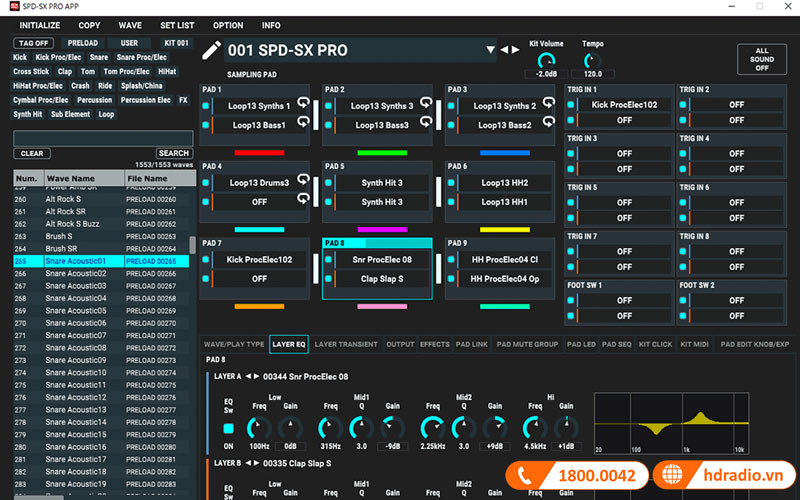This screenshot has width=800, height=500.
Task: Filter waves by Snare Proc/Elec tag
Action: tap(142, 58)
